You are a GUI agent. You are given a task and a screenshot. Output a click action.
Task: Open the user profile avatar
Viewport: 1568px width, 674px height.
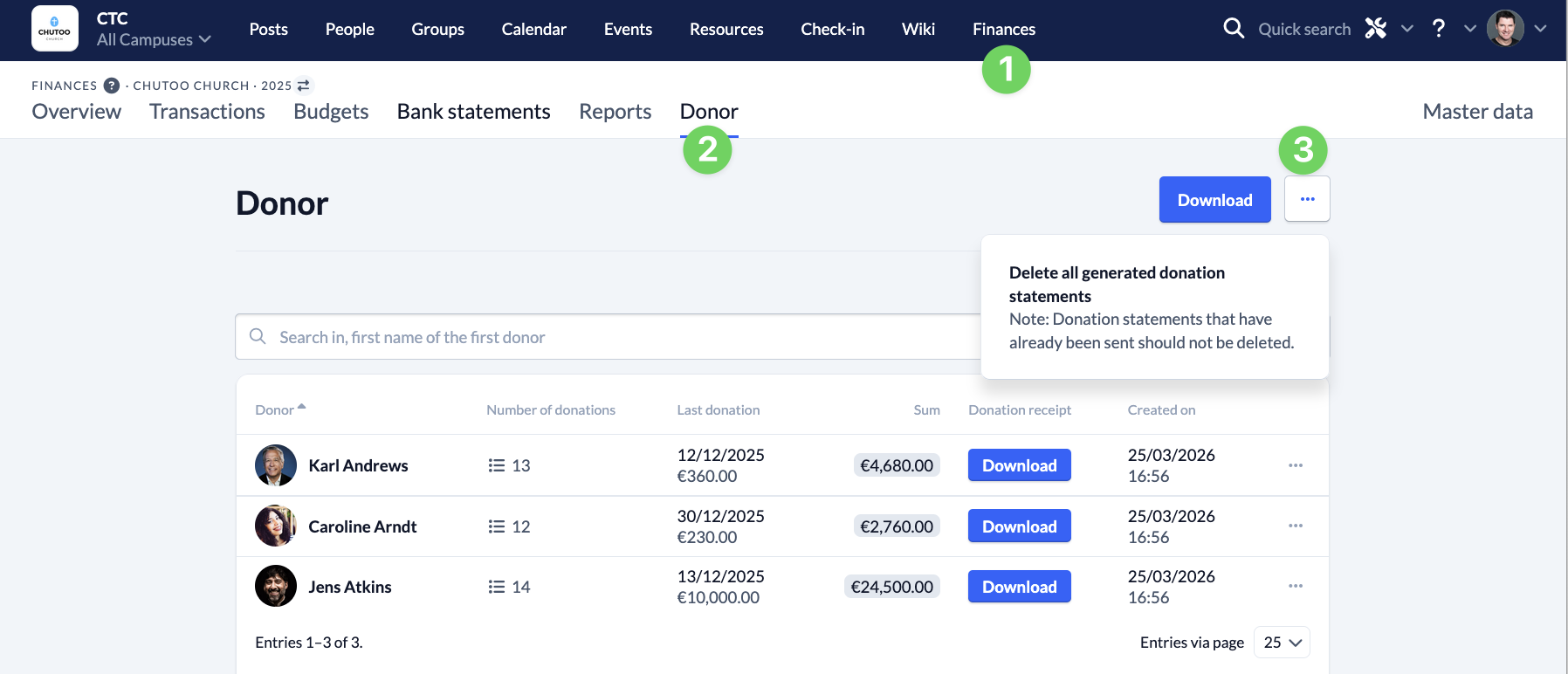coord(1505,29)
